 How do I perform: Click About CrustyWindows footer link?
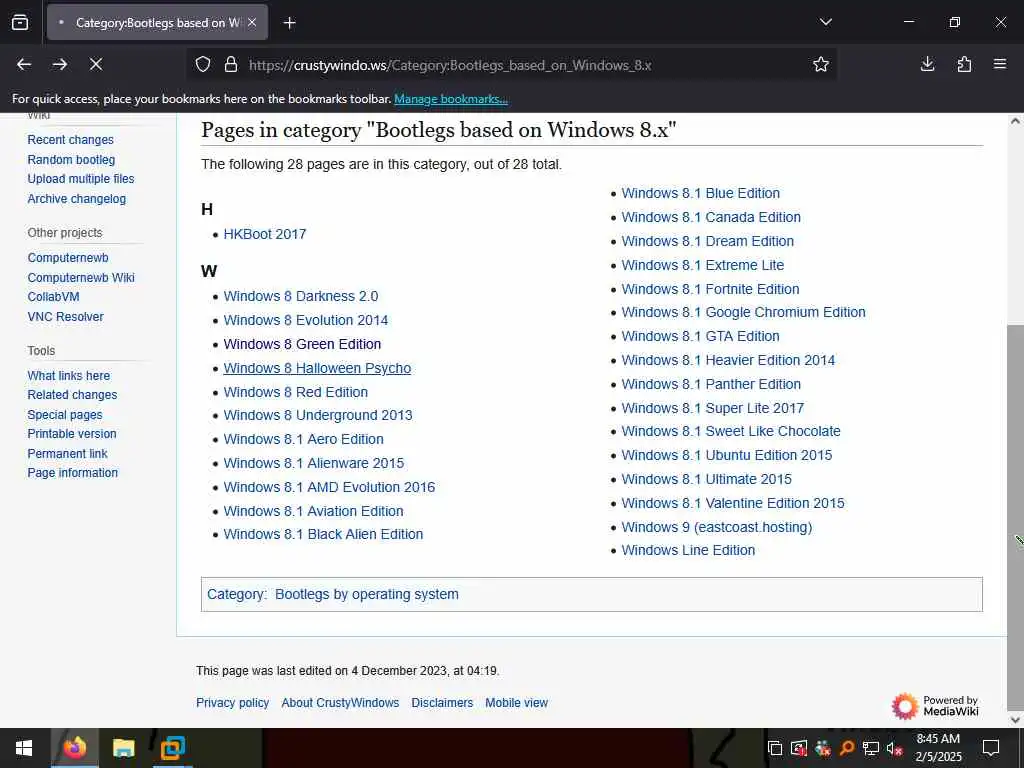tap(340, 703)
